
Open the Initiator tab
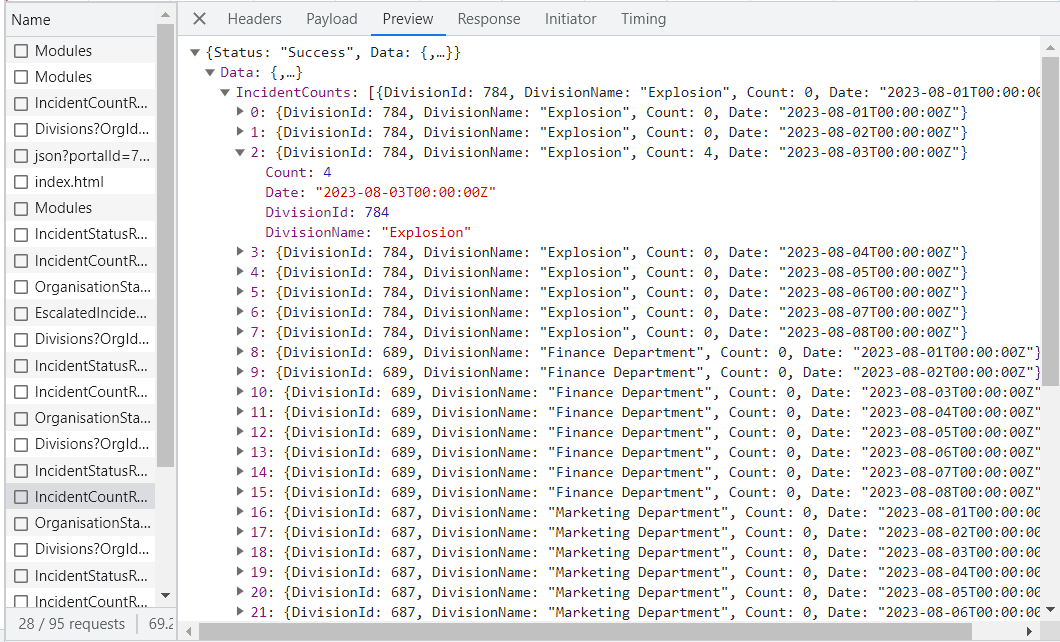(570, 19)
